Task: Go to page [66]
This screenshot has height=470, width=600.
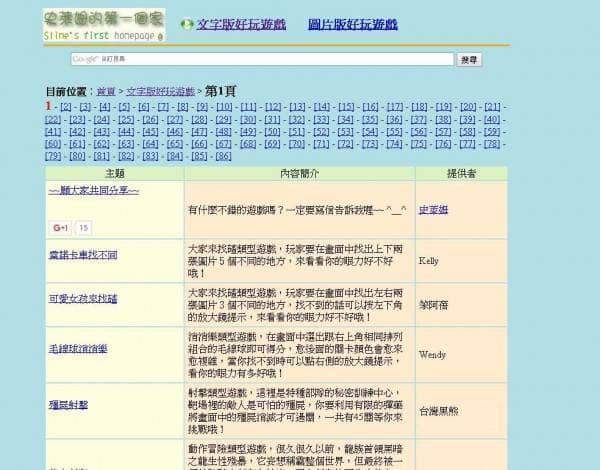Action: point(199,144)
